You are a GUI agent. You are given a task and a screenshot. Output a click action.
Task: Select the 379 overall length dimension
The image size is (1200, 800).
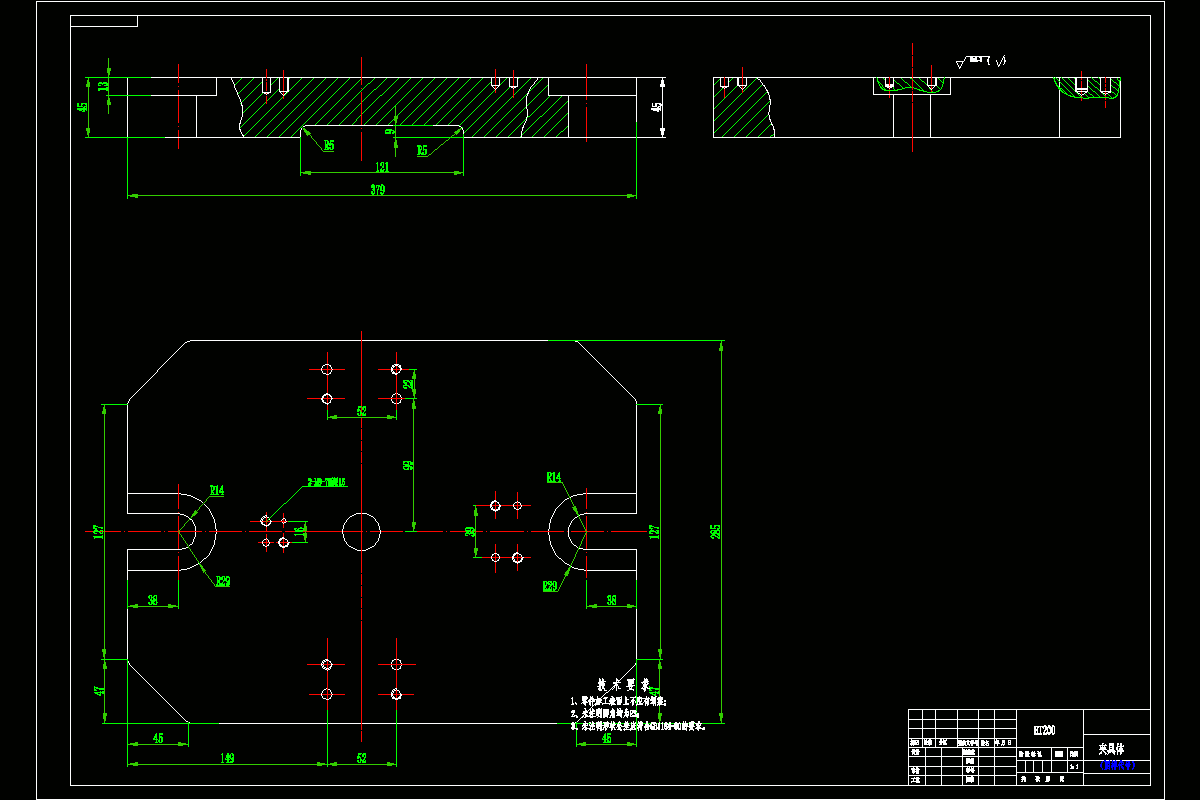click(x=377, y=189)
